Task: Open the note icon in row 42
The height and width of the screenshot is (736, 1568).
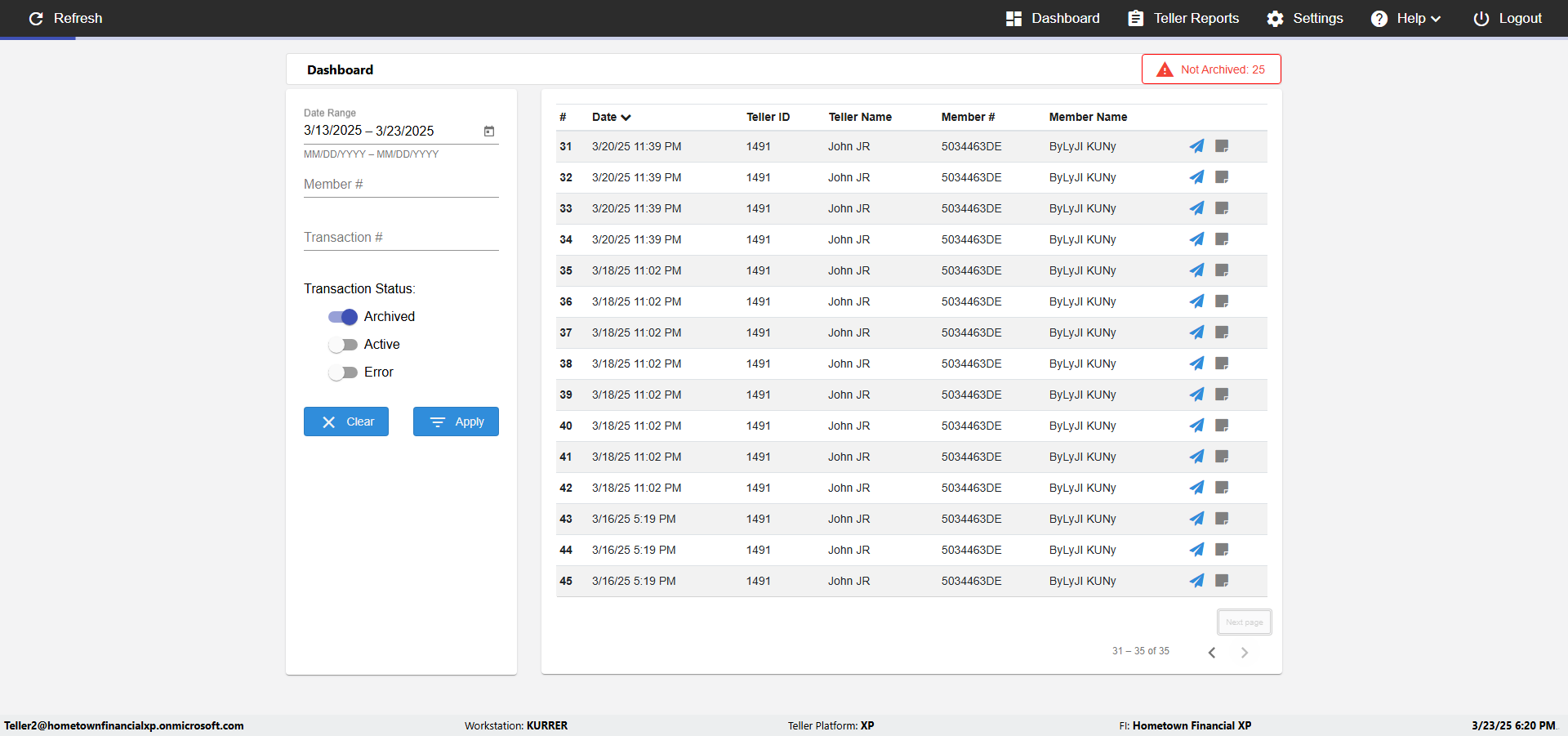Action: point(1222,488)
